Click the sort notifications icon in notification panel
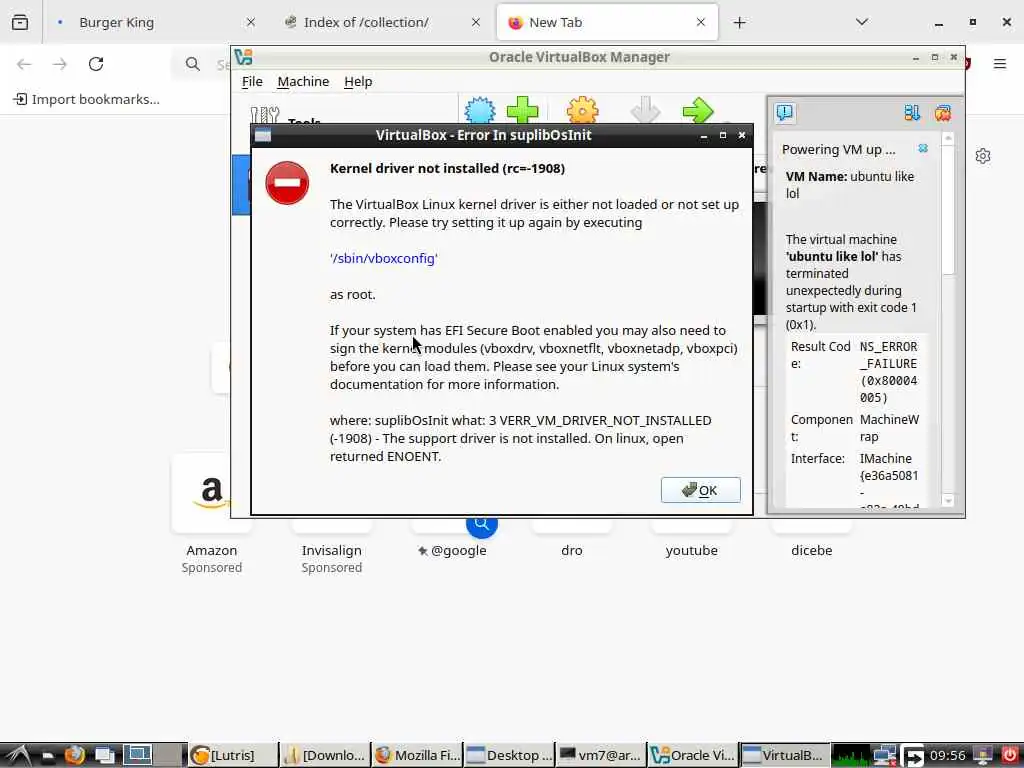 (x=912, y=113)
